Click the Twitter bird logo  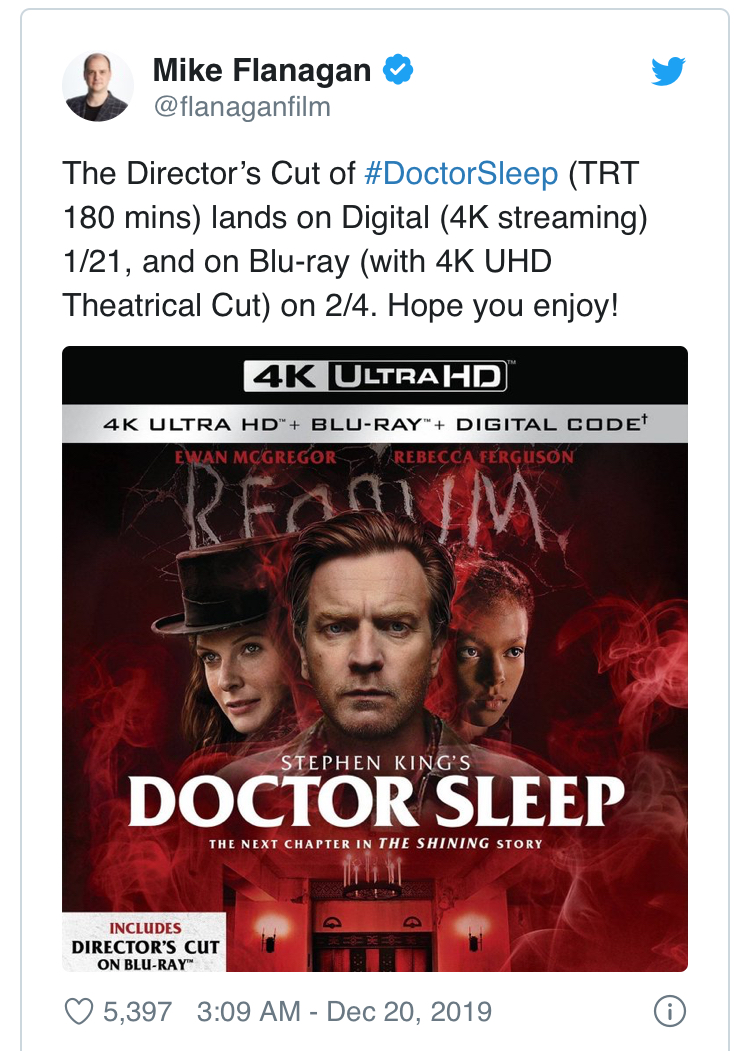click(x=668, y=71)
